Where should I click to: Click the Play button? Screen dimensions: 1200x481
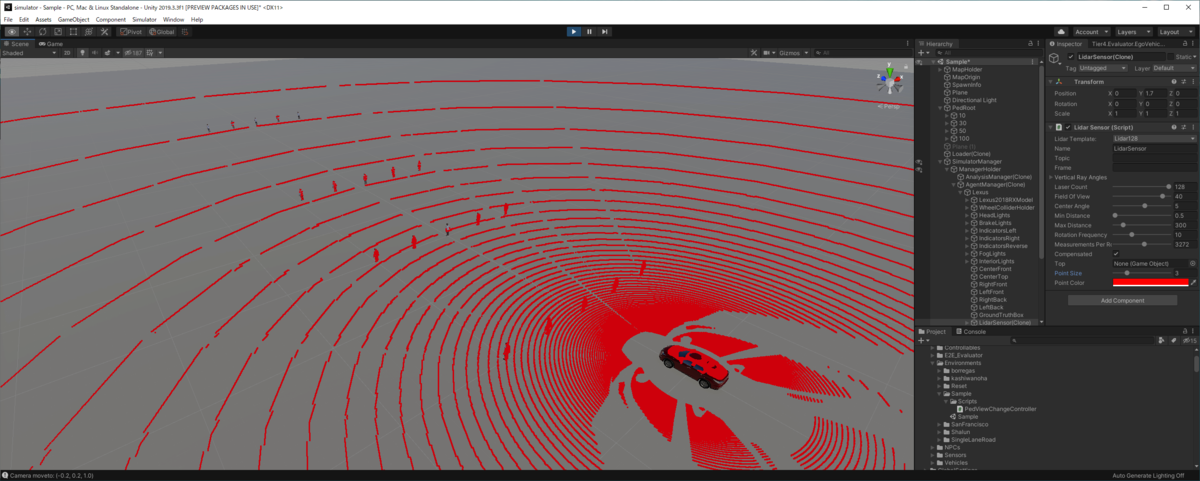tap(573, 32)
